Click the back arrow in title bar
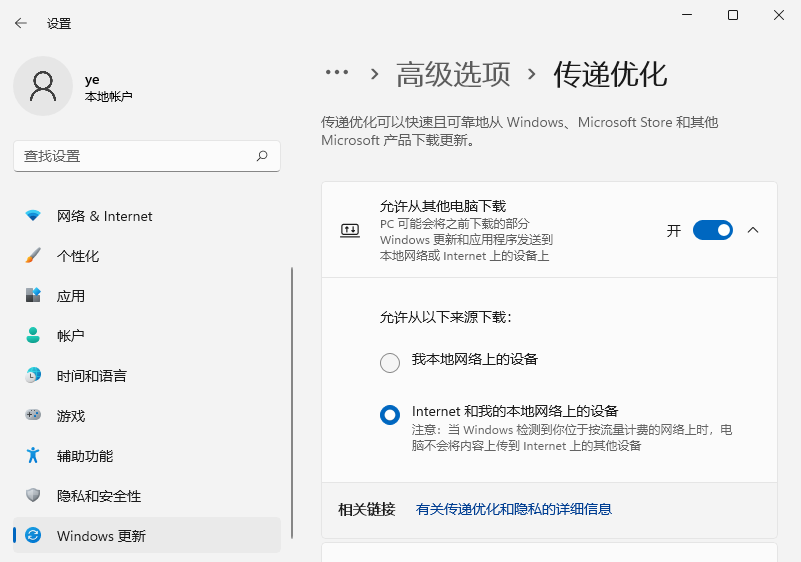801x562 pixels. point(20,23)
